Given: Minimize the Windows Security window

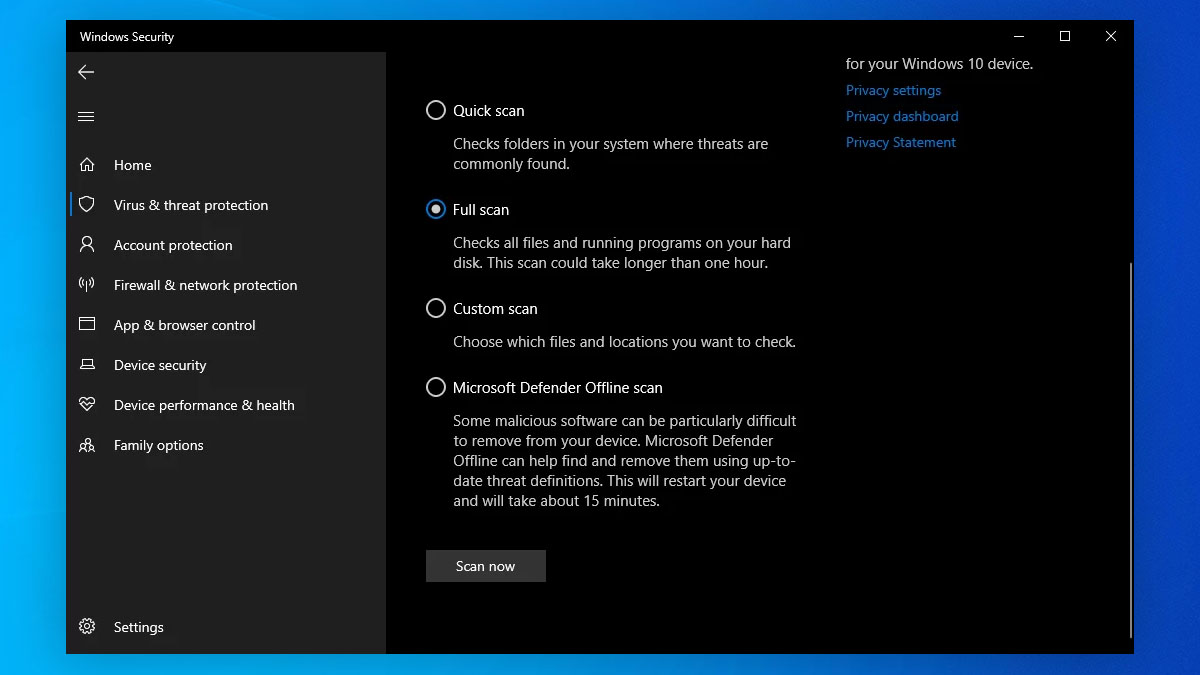Looking at the screenshot, I should coord(1019,36).
